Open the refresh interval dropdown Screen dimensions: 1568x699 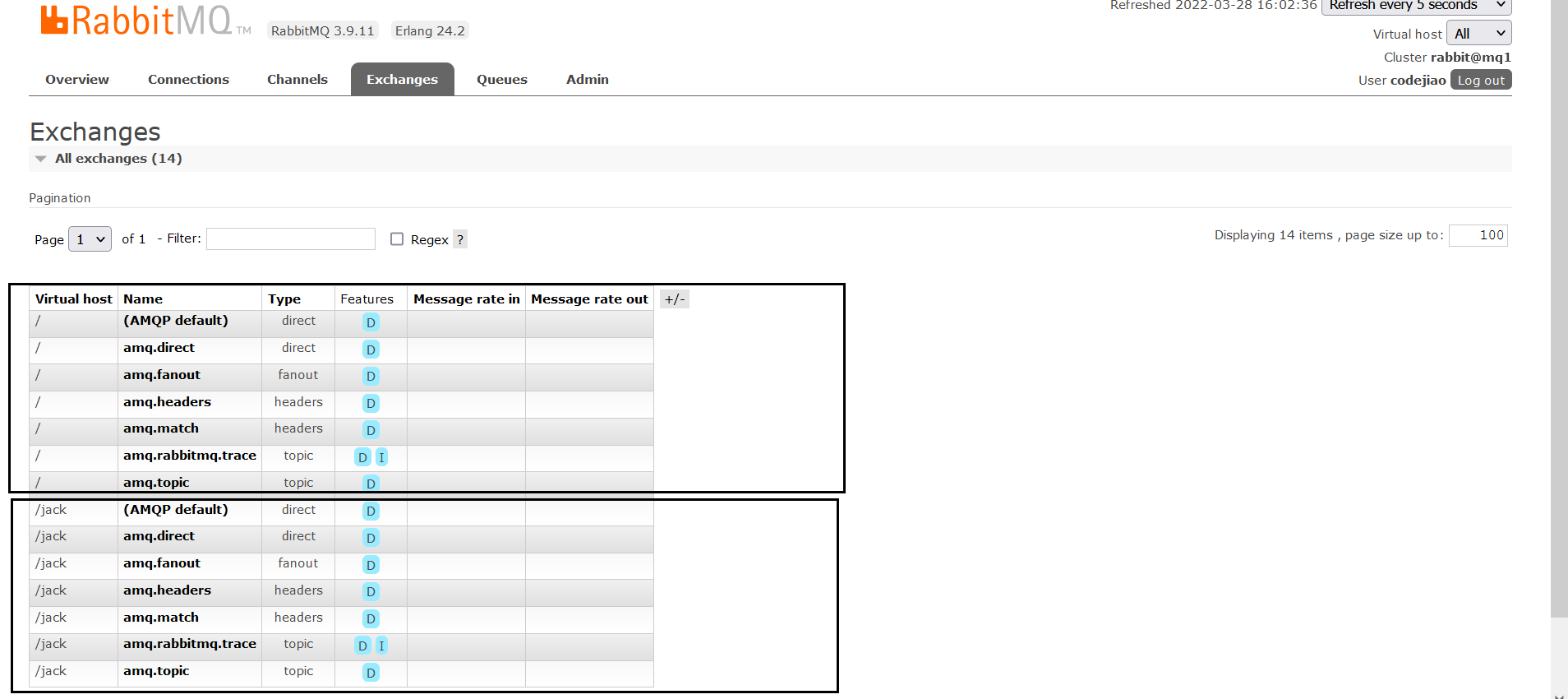1416,6
